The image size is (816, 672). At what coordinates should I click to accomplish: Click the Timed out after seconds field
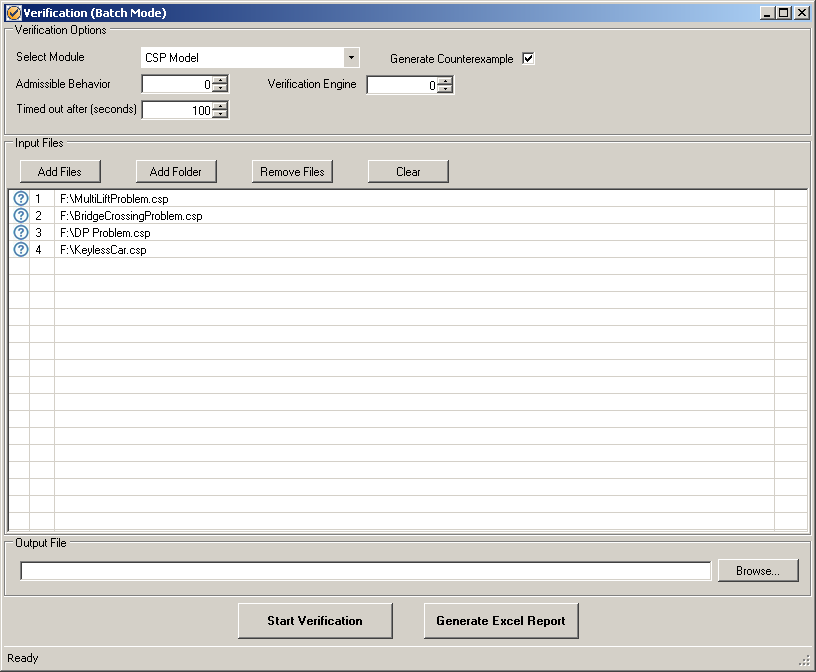(177, 111)
